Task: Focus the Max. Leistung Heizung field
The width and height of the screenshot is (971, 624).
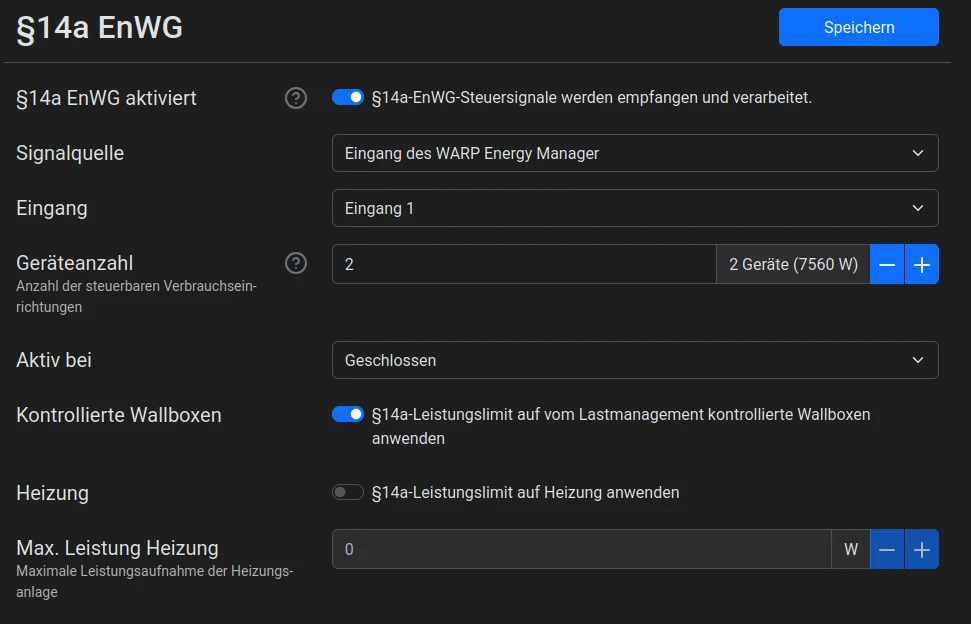Action: tap(581, 549)
